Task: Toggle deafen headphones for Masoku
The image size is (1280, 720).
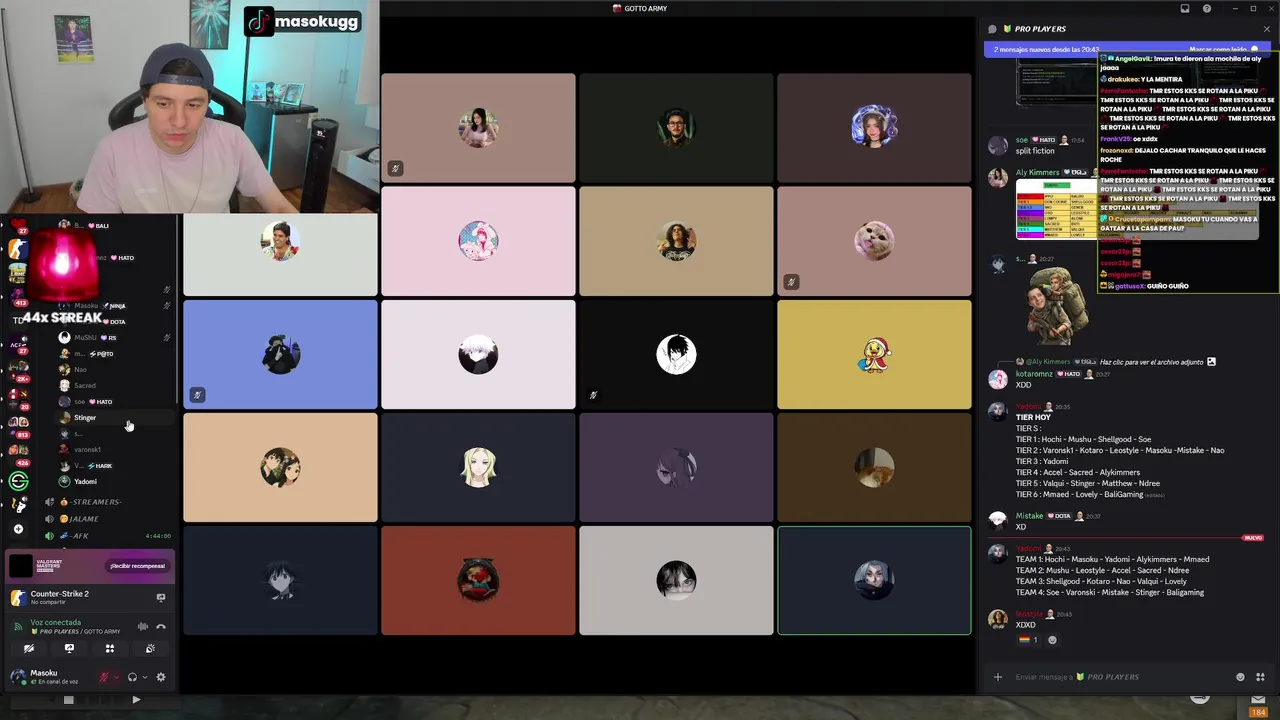Action: (132, 677)
